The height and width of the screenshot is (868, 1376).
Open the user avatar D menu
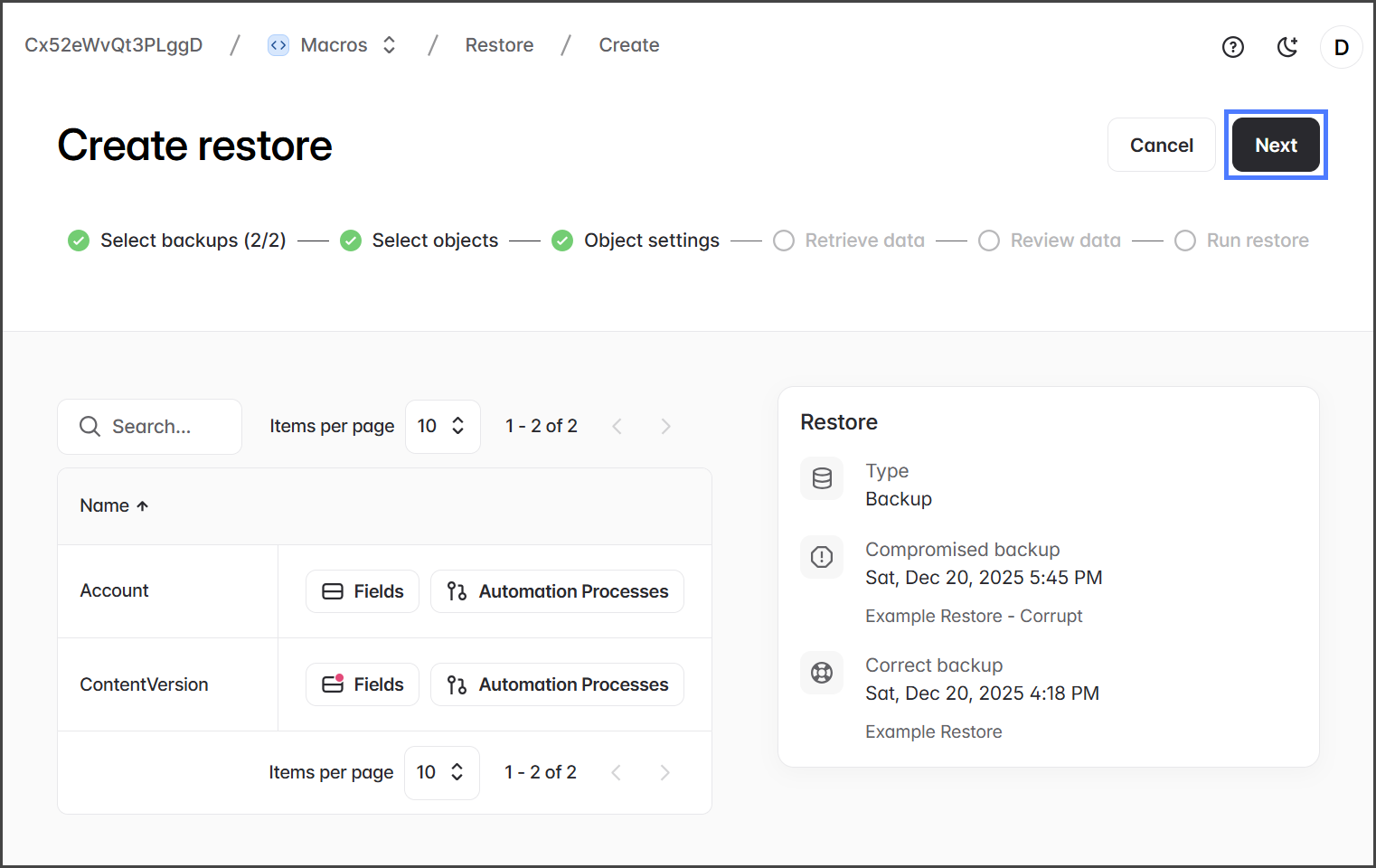point(1341,47)
